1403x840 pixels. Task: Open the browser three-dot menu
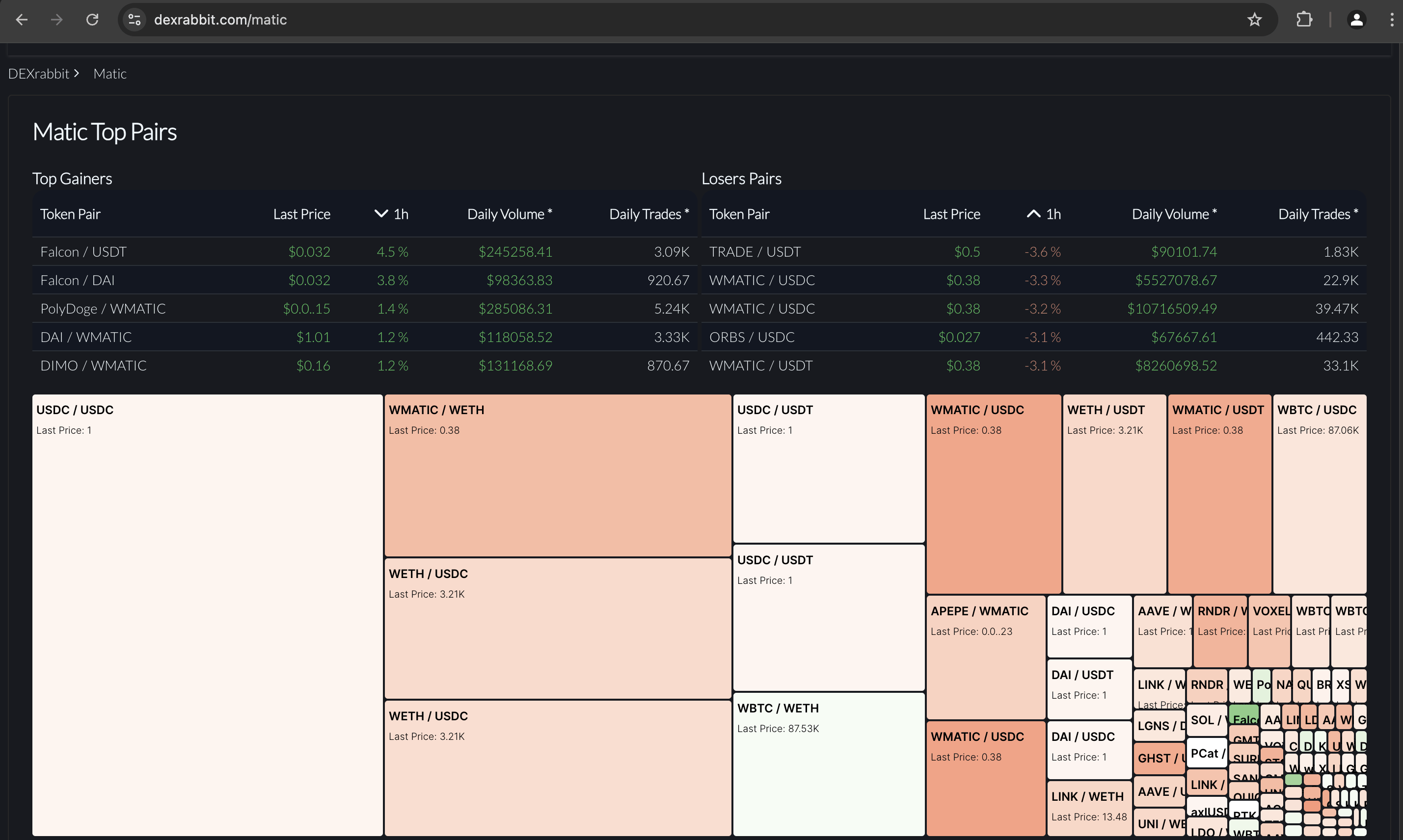pos(1391,20)
